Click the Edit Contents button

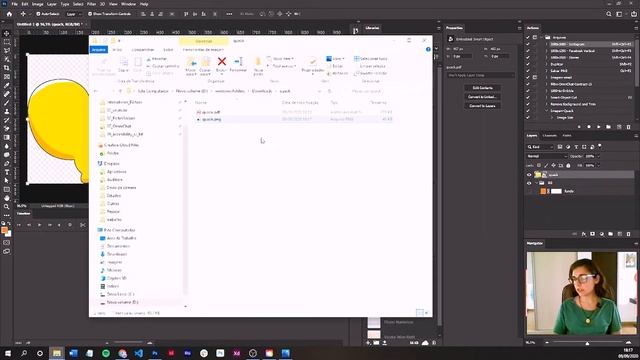coord(482,88)
